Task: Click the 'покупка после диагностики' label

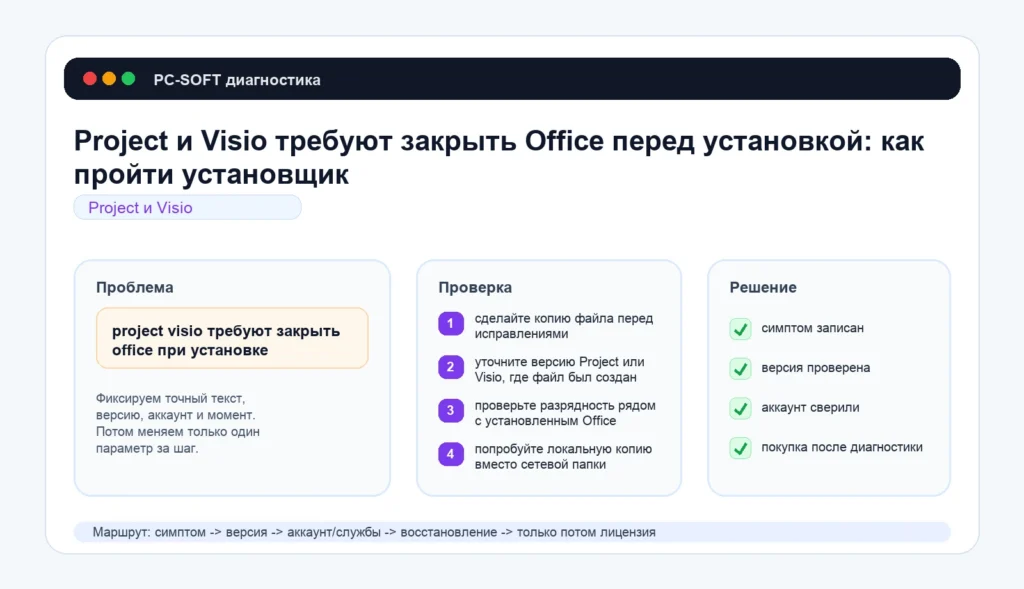Action: click(x=842, y=447)
